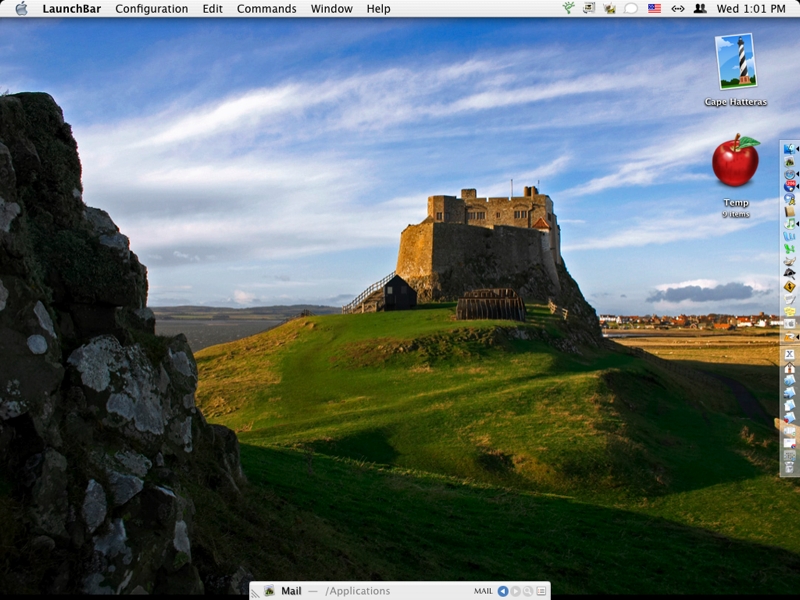Click the magnifier search icon in LaunchBar
The height and width of the screenshot is (600, 800).
tap(528, 591)
